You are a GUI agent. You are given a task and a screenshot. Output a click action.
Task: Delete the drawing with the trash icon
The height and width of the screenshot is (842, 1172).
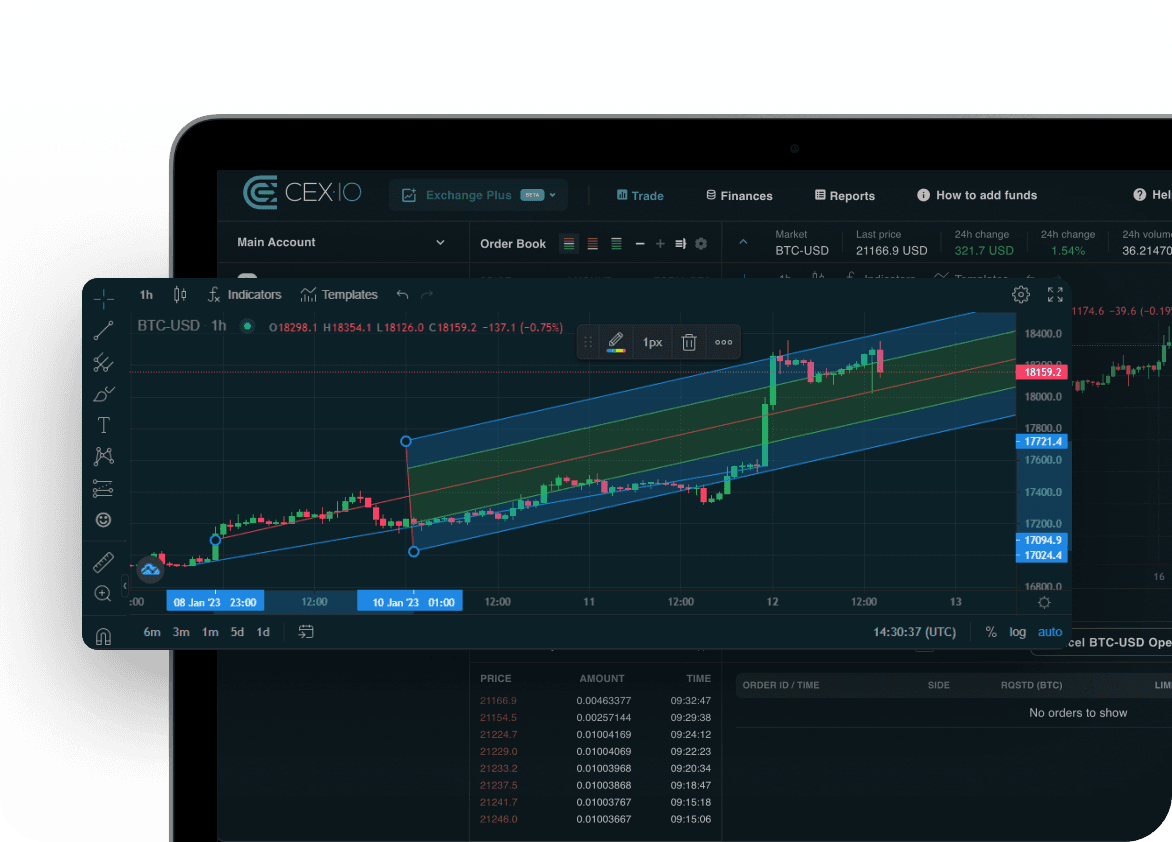pyautogui.click(x=689, y=342)
